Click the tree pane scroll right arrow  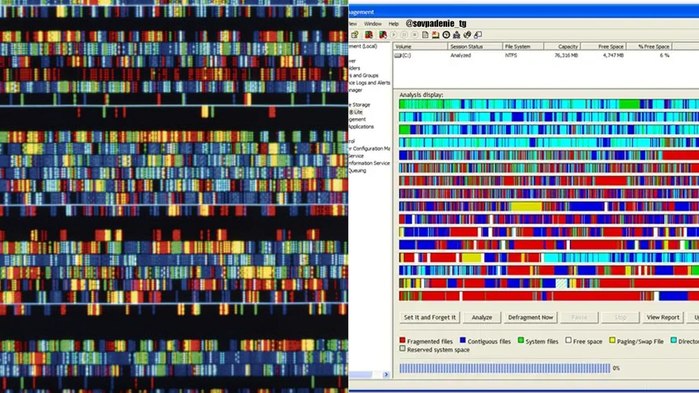[x=386, y=375]
